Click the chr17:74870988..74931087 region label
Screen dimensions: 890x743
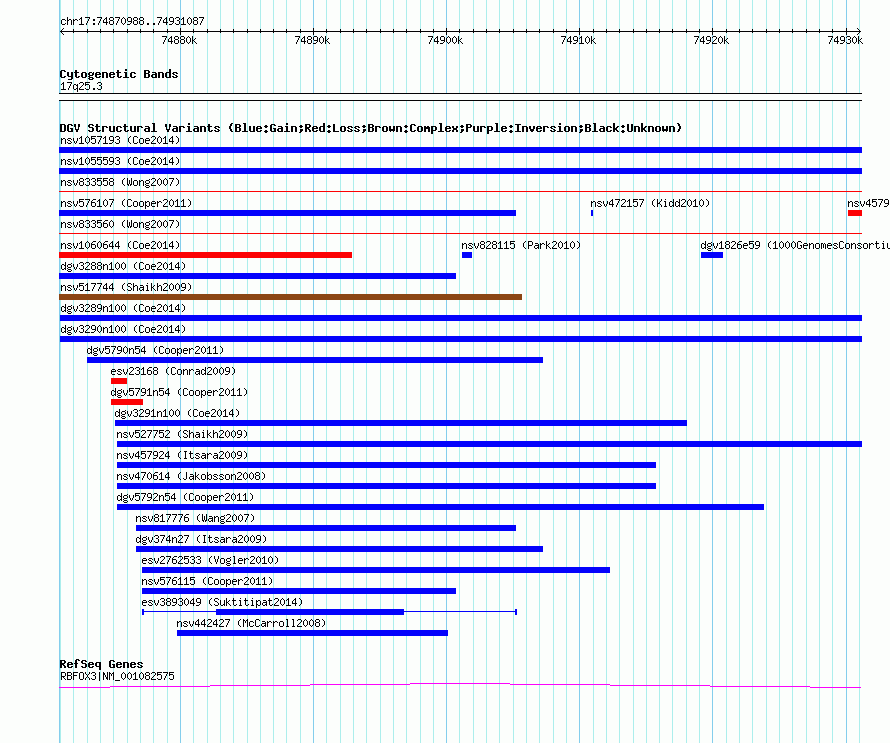132,21
